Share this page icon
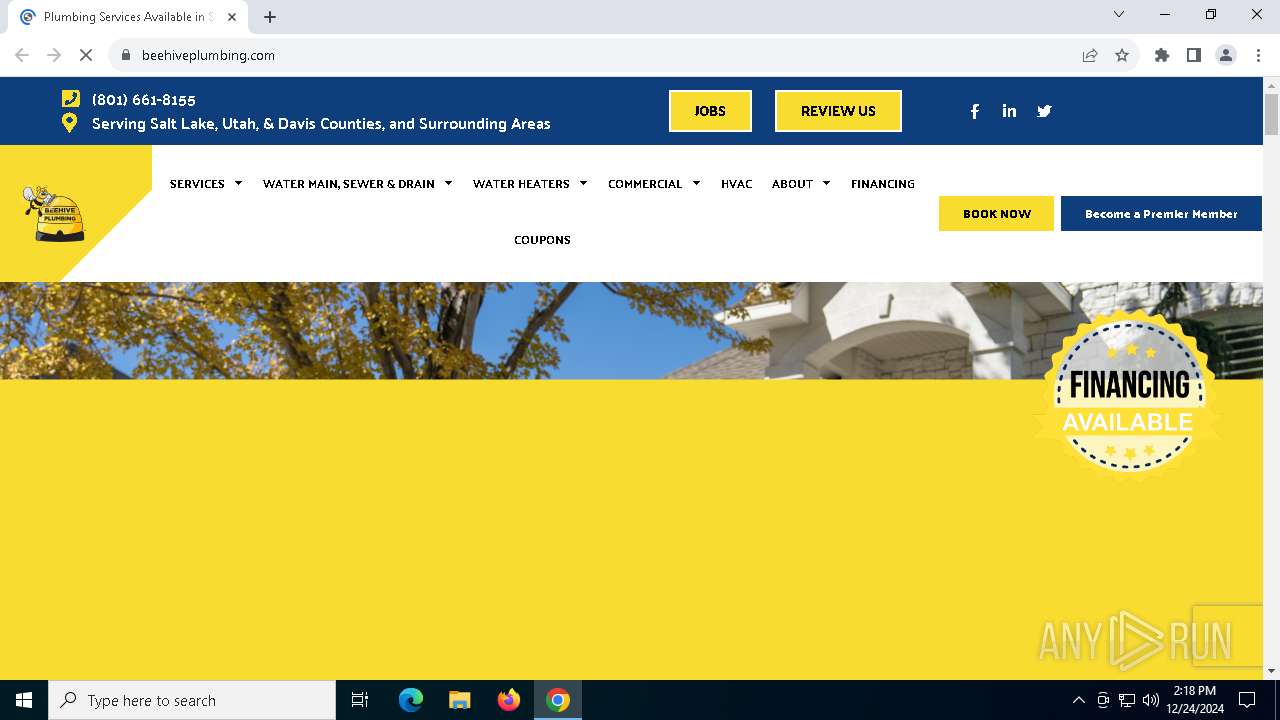The height and width of the screenshot is (720, 1280). 1090,55
